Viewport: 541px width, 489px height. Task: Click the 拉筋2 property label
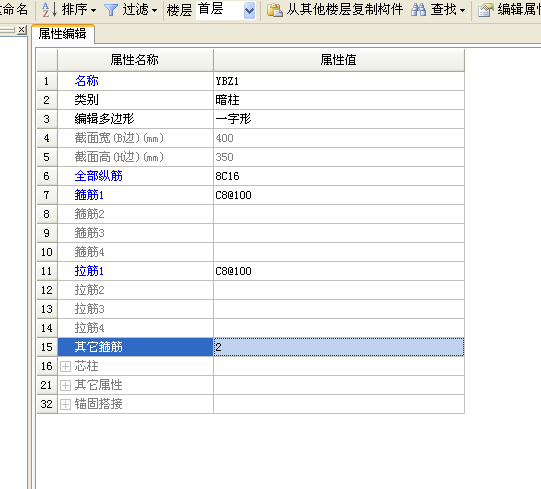(89, 290)
